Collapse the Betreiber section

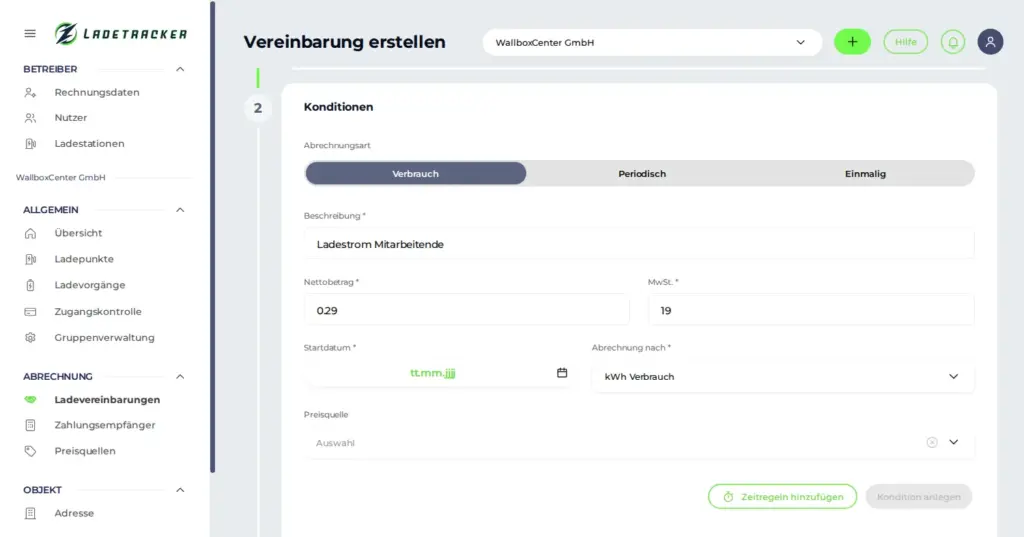(x=180, y=69)
